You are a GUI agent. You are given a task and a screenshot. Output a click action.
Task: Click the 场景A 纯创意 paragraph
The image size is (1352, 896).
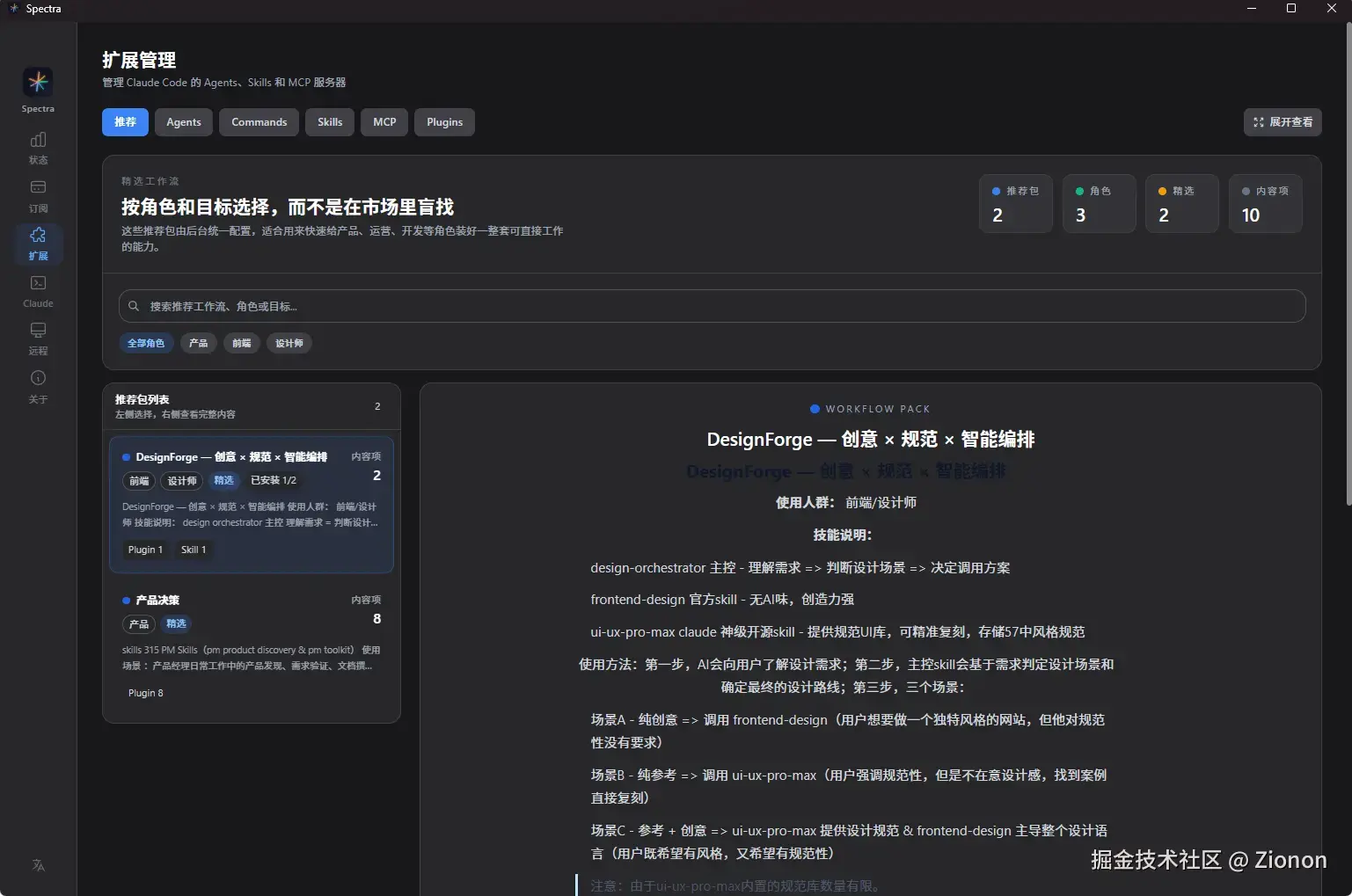[x=848, y=731]
